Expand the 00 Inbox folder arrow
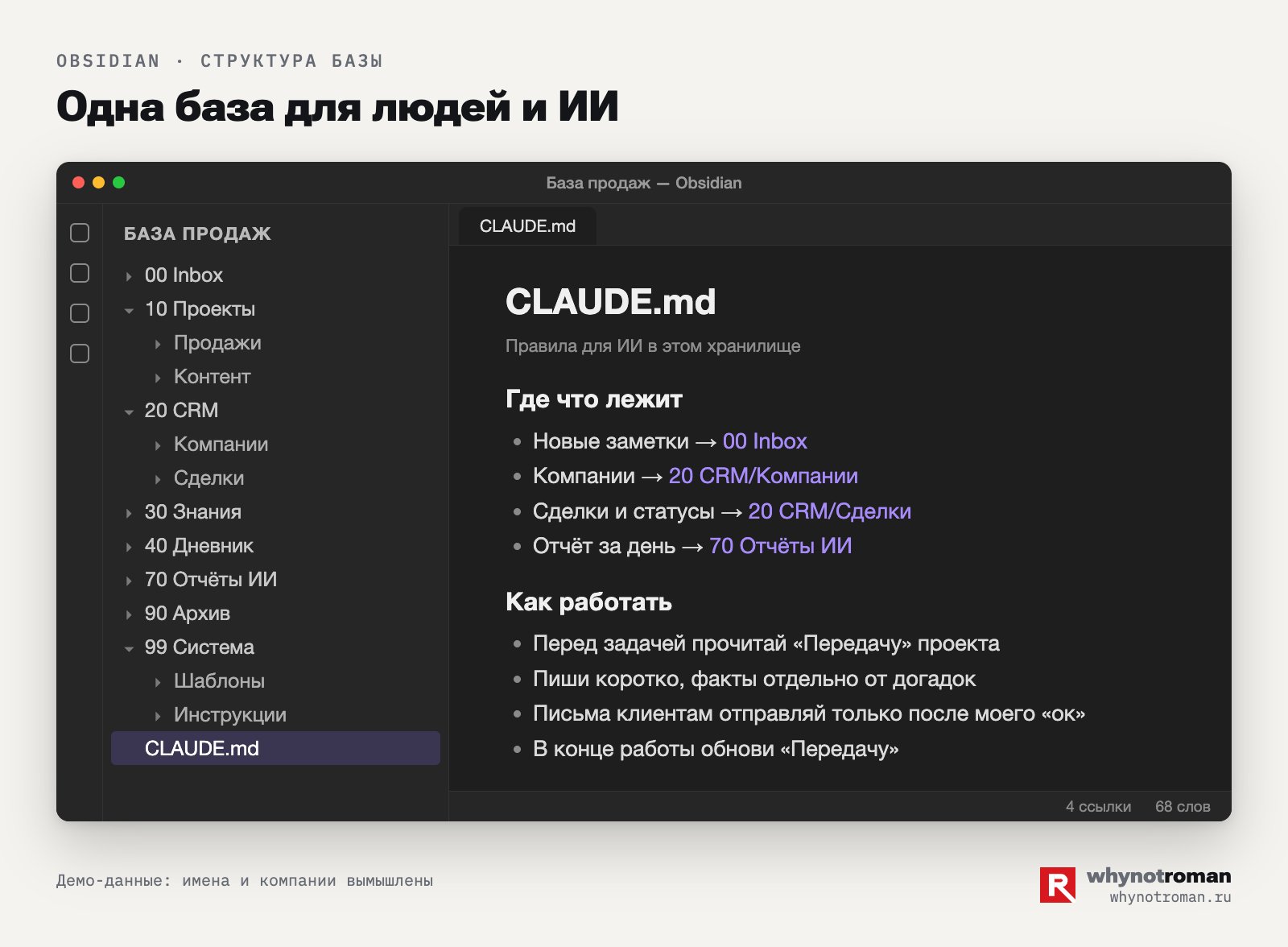 pos(129,276)
